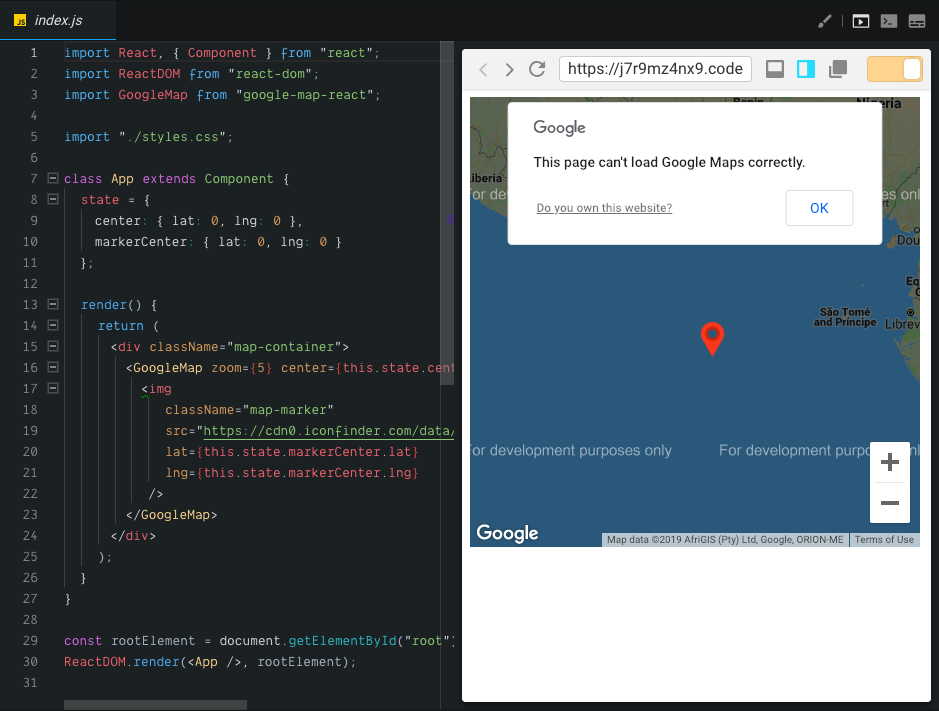Zoom in on the map with the plus control
This screenshot has width=939, height=711.
pos(889,461)
